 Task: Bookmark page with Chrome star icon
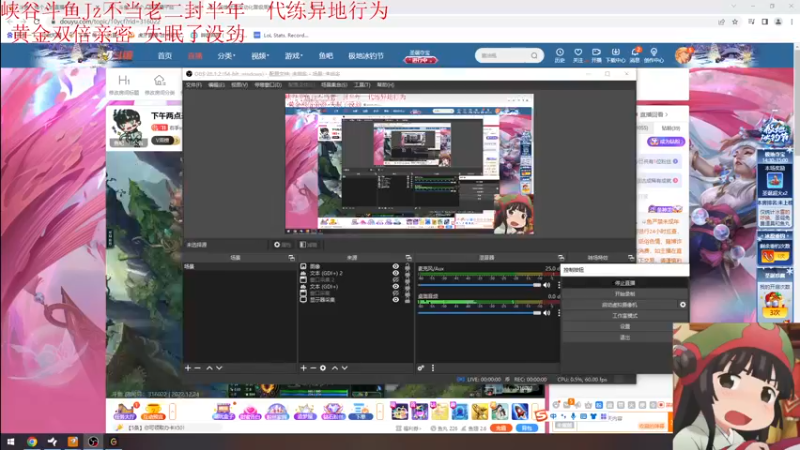[x=735, y=22]
